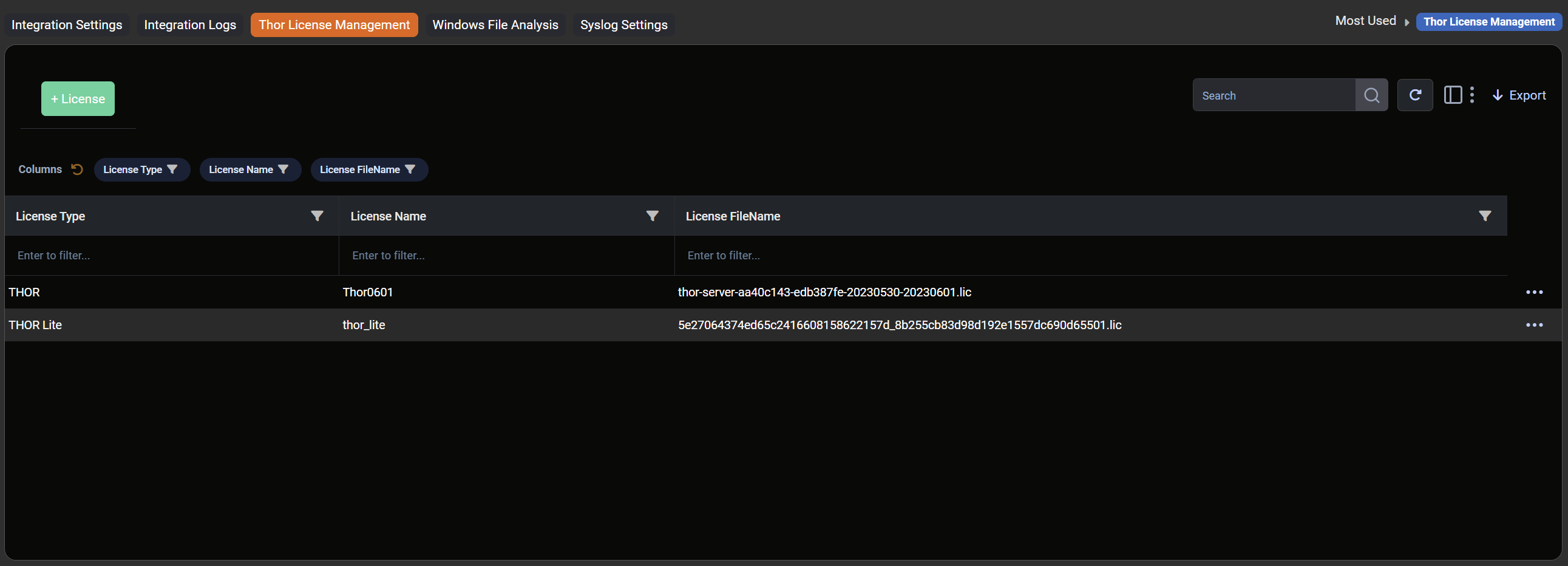The image size is (1568, 566).
Task: Click filter icon in License Type header
Action: point(316,216)
